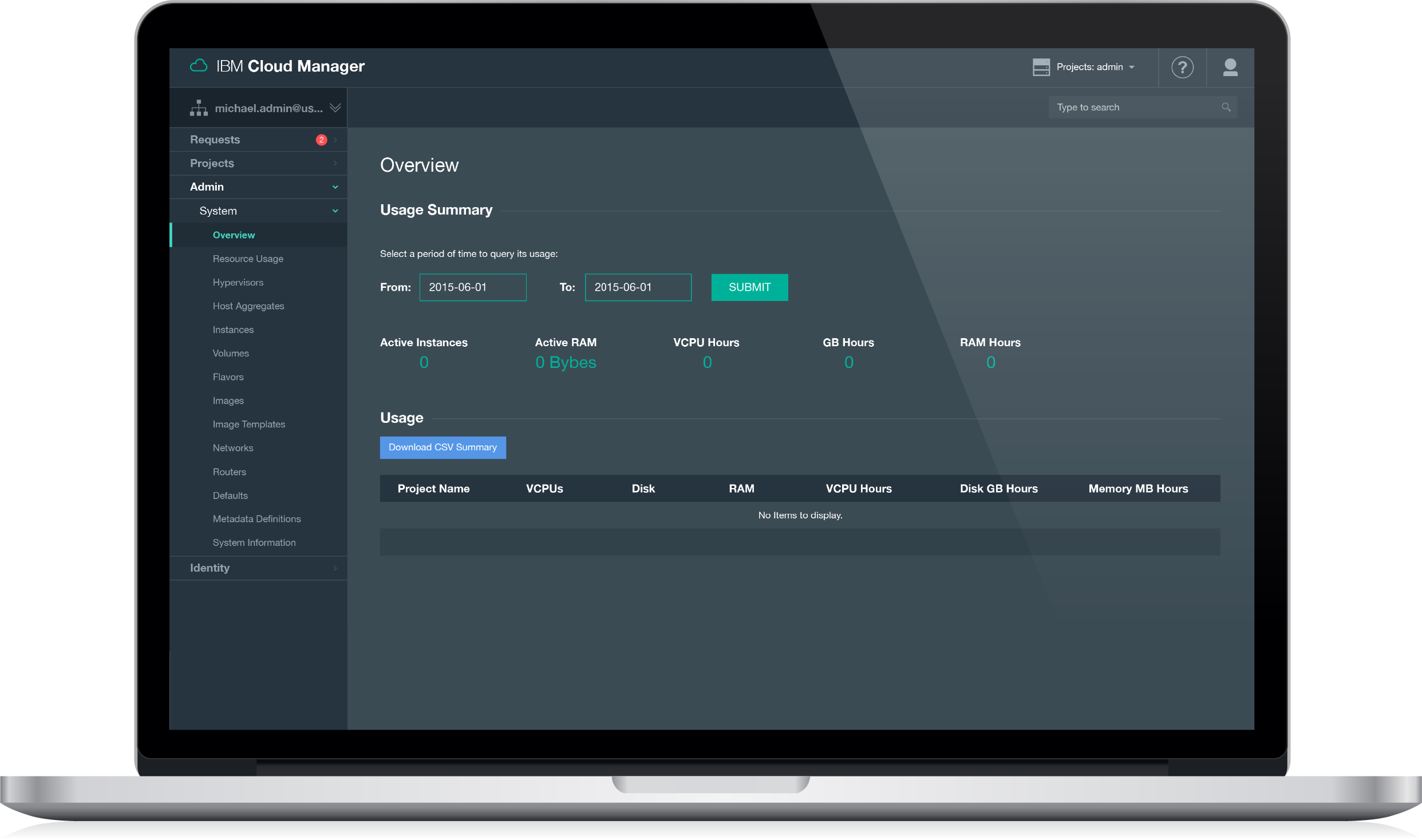Click Download CSV Summary button

pos(443,447)
